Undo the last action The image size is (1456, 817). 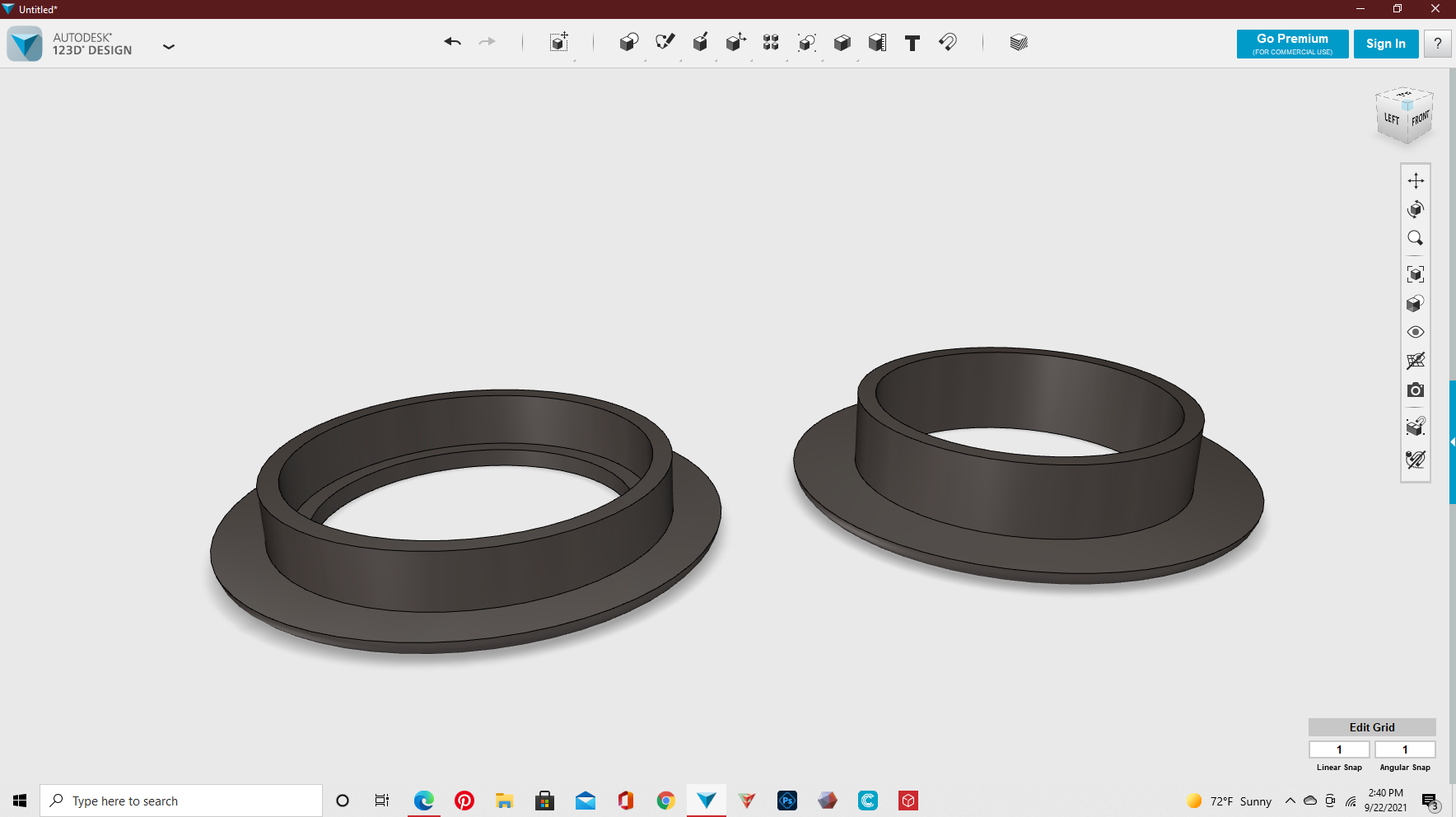click(452, 42)
